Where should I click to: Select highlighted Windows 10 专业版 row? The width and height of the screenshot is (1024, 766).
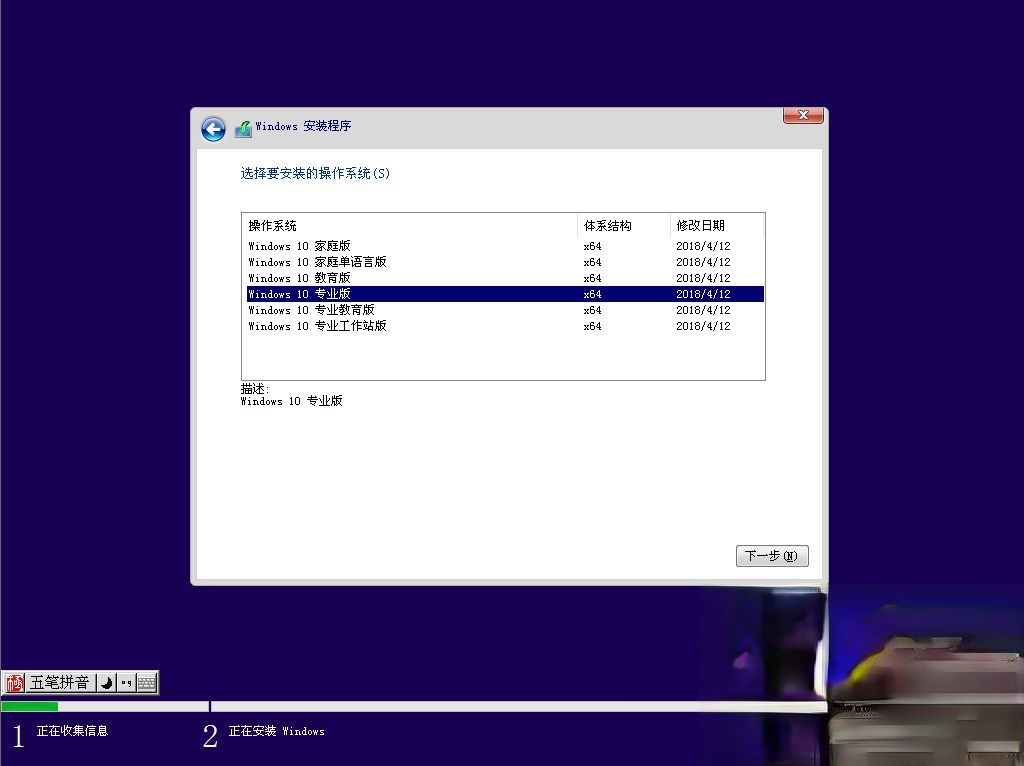tap(505, 294)
